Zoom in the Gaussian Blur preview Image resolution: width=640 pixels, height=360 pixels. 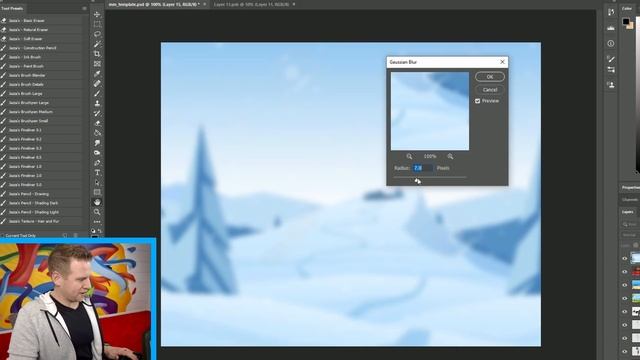pos(450,156)
